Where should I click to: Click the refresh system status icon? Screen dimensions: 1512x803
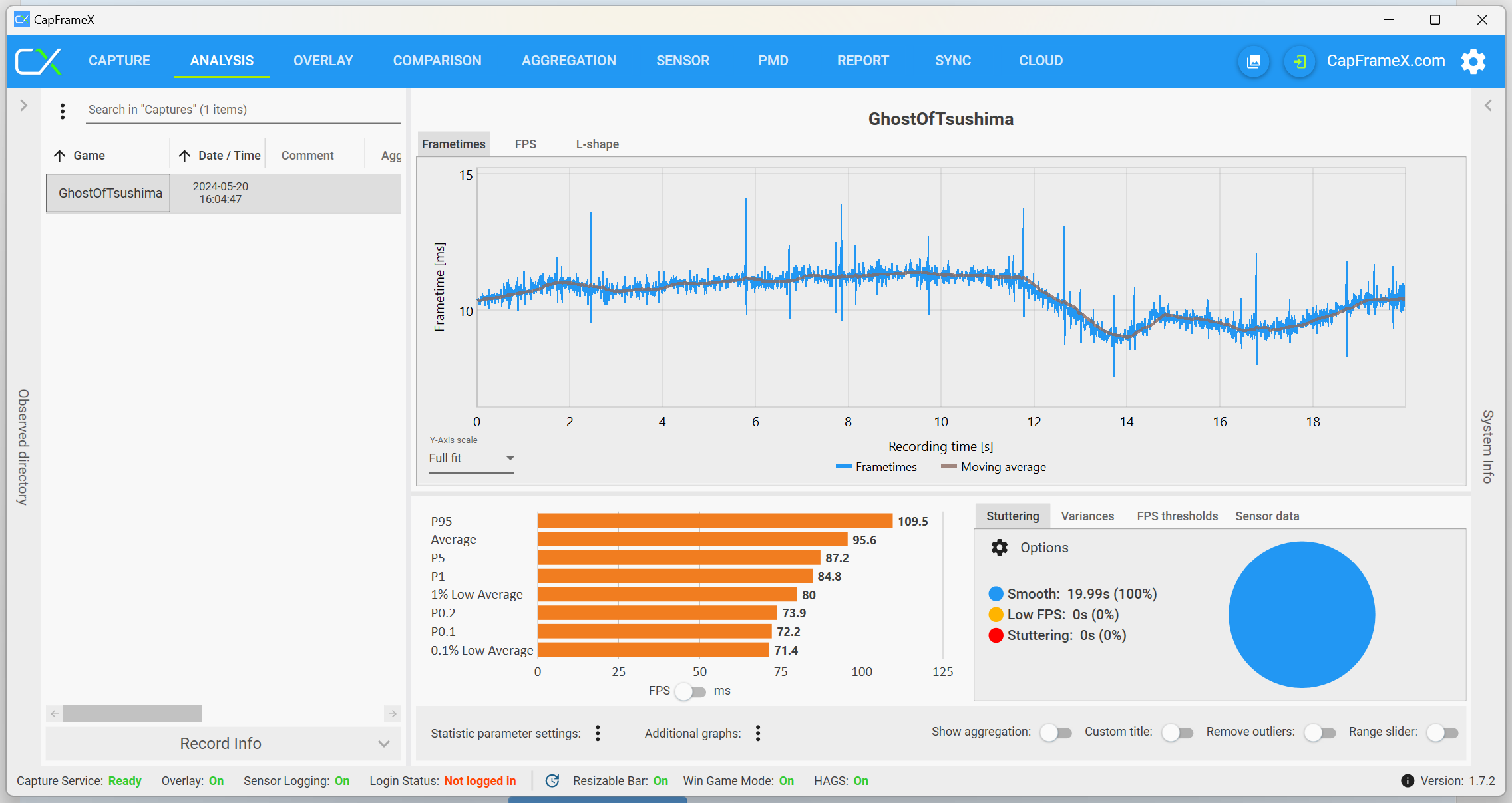[x=552, y=781]
